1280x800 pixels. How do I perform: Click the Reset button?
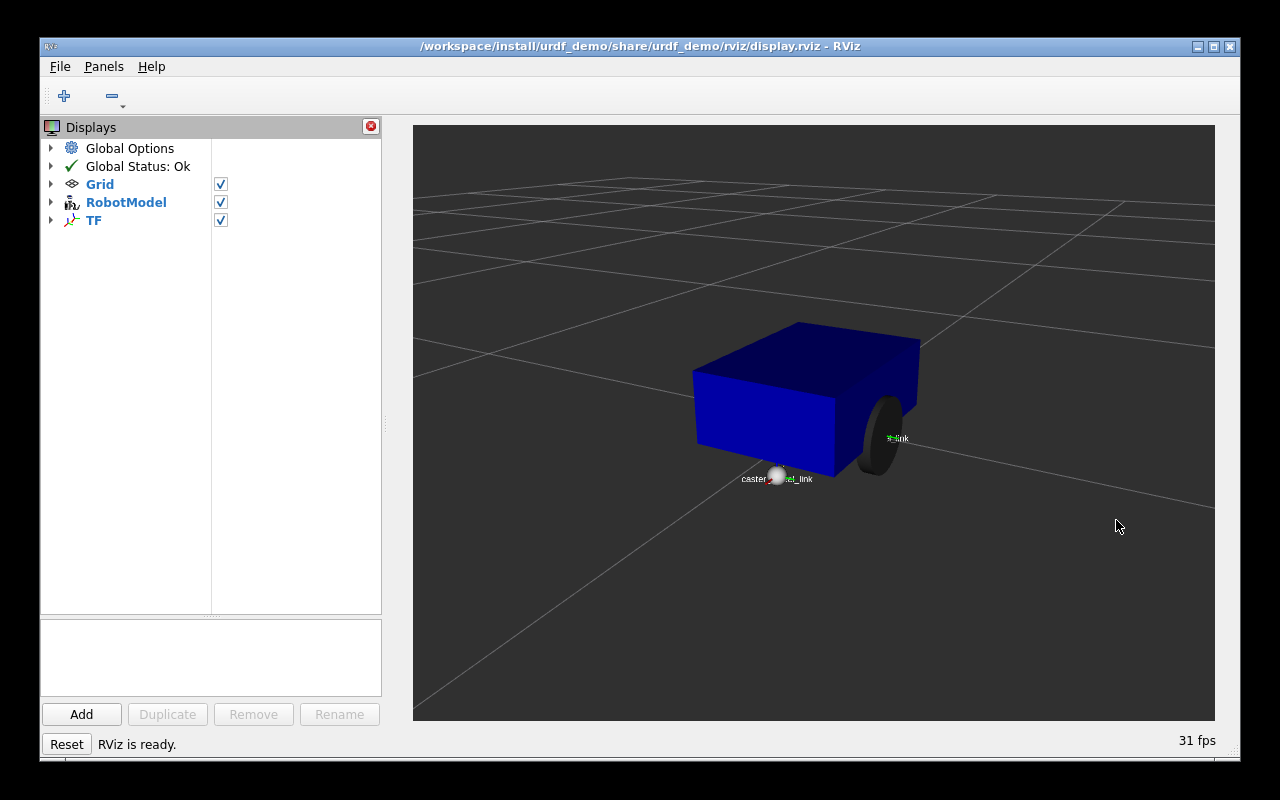[x=67, y=744]
